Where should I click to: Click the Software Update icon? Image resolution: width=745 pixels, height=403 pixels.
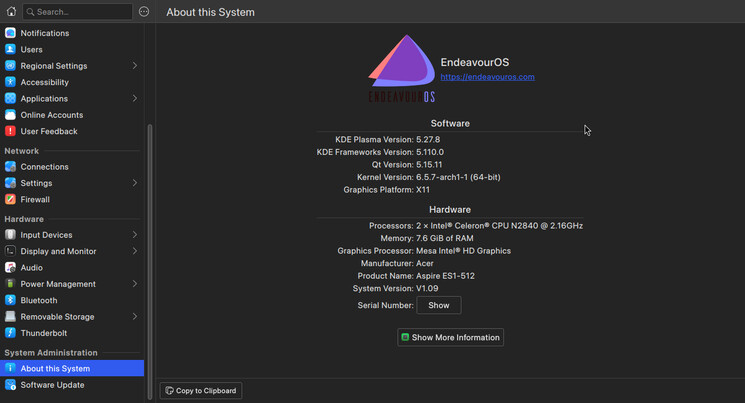click(10, 384)
